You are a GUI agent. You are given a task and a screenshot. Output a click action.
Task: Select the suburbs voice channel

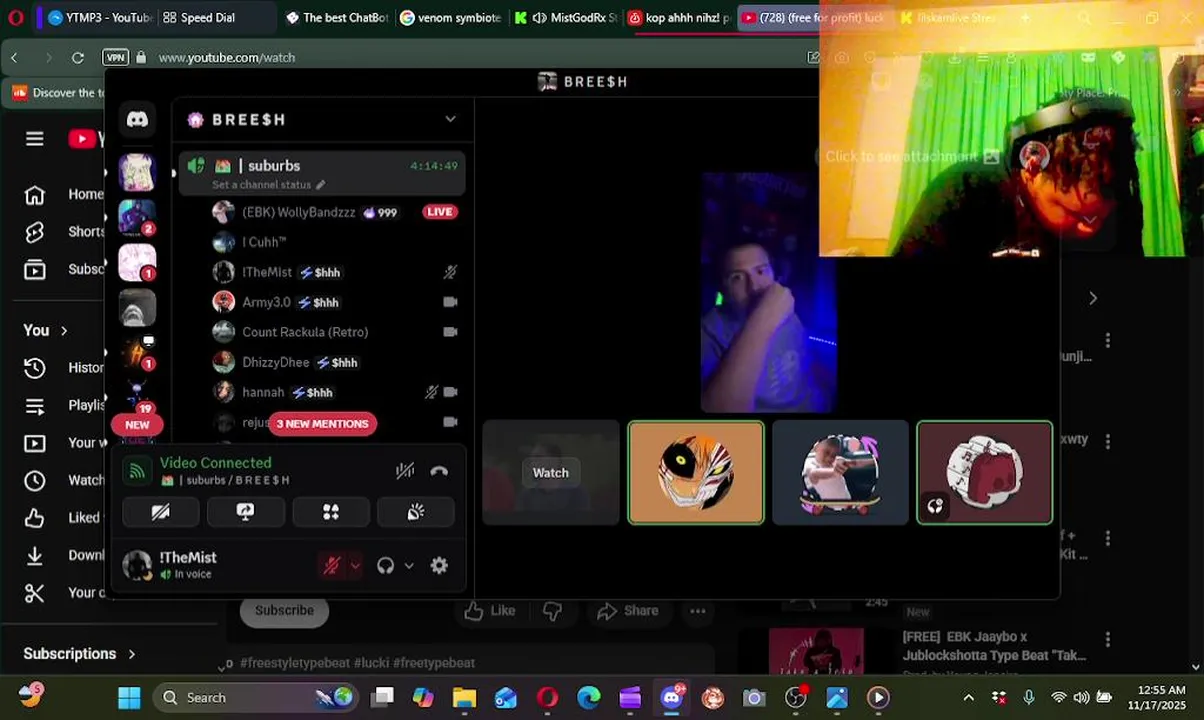pos(322,173)
